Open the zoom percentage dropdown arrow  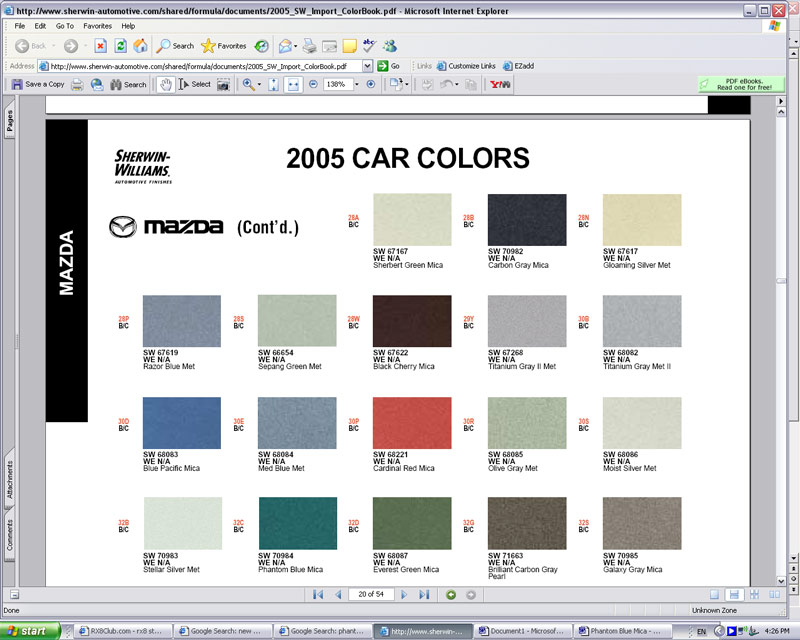(x=357, y=84)
